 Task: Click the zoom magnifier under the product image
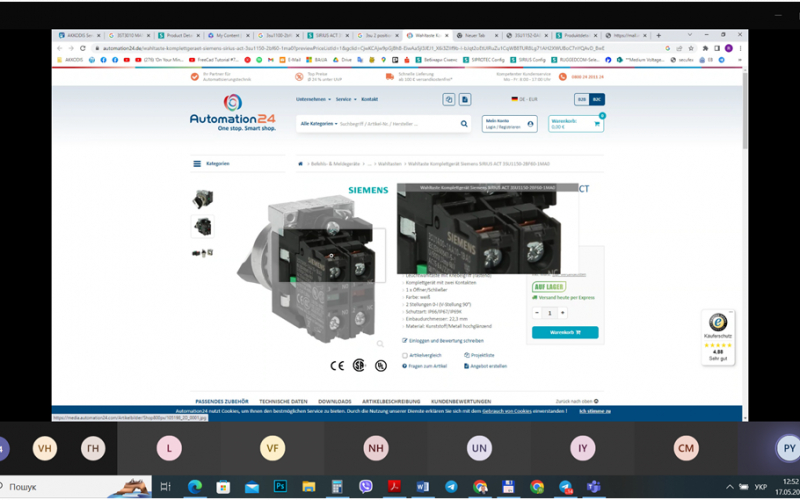[x=380, y=344]
